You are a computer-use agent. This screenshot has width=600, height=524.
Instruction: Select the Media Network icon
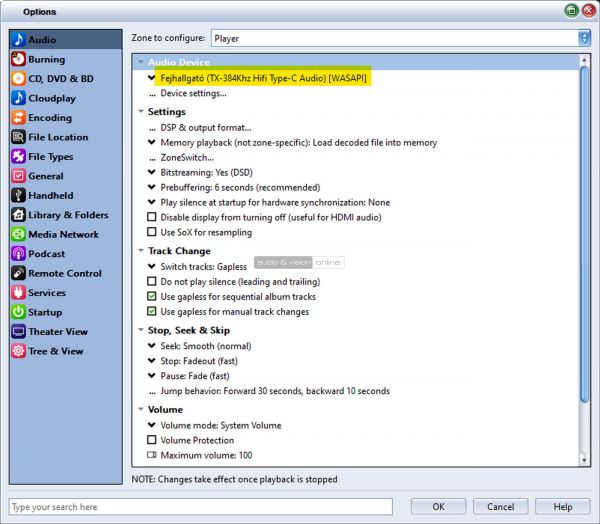[x=19, y=234]
